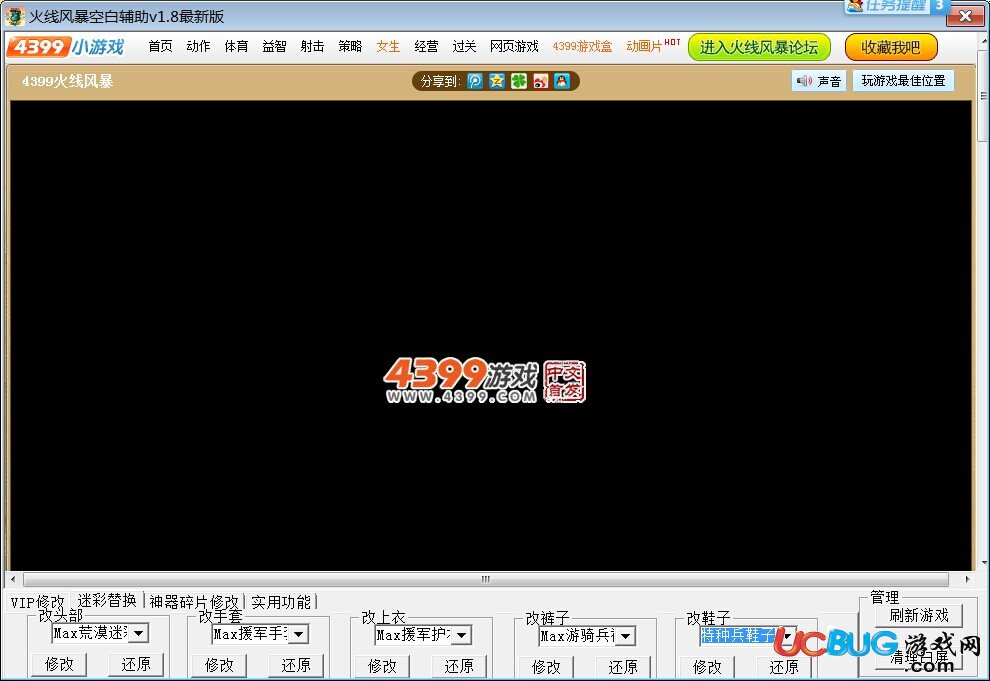Click the 4399小游戏 logo
990x681 pixels.
pyautogui.click(x=66, y=47)
